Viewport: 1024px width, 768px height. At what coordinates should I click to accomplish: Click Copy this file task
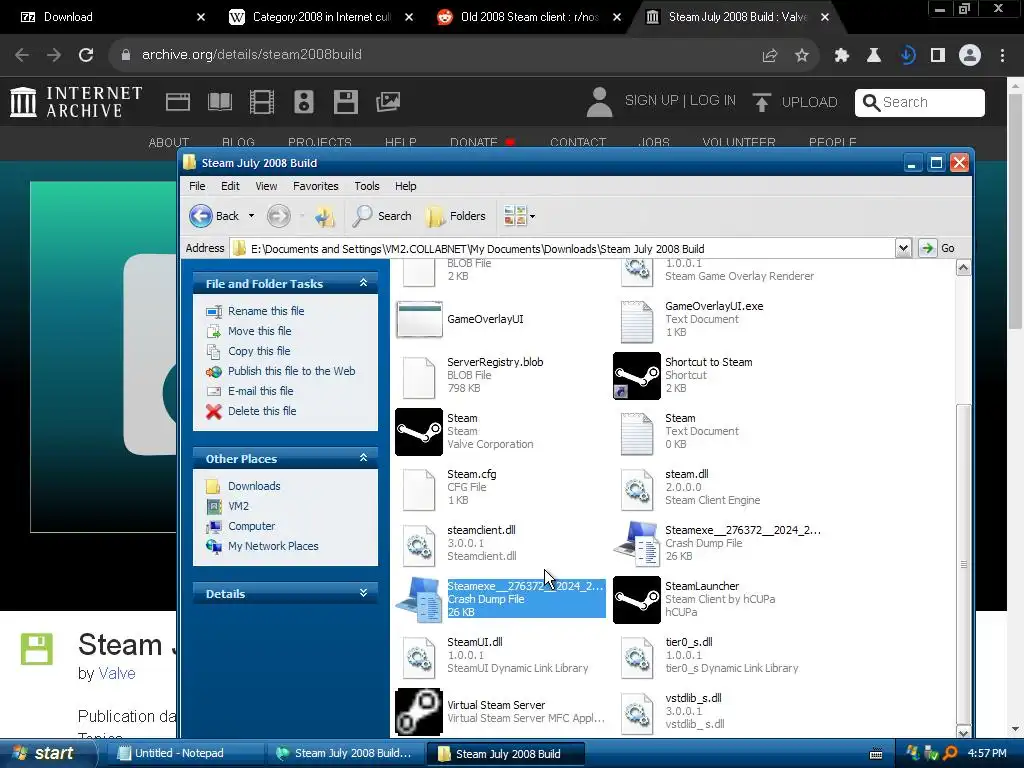pos(259,351)
